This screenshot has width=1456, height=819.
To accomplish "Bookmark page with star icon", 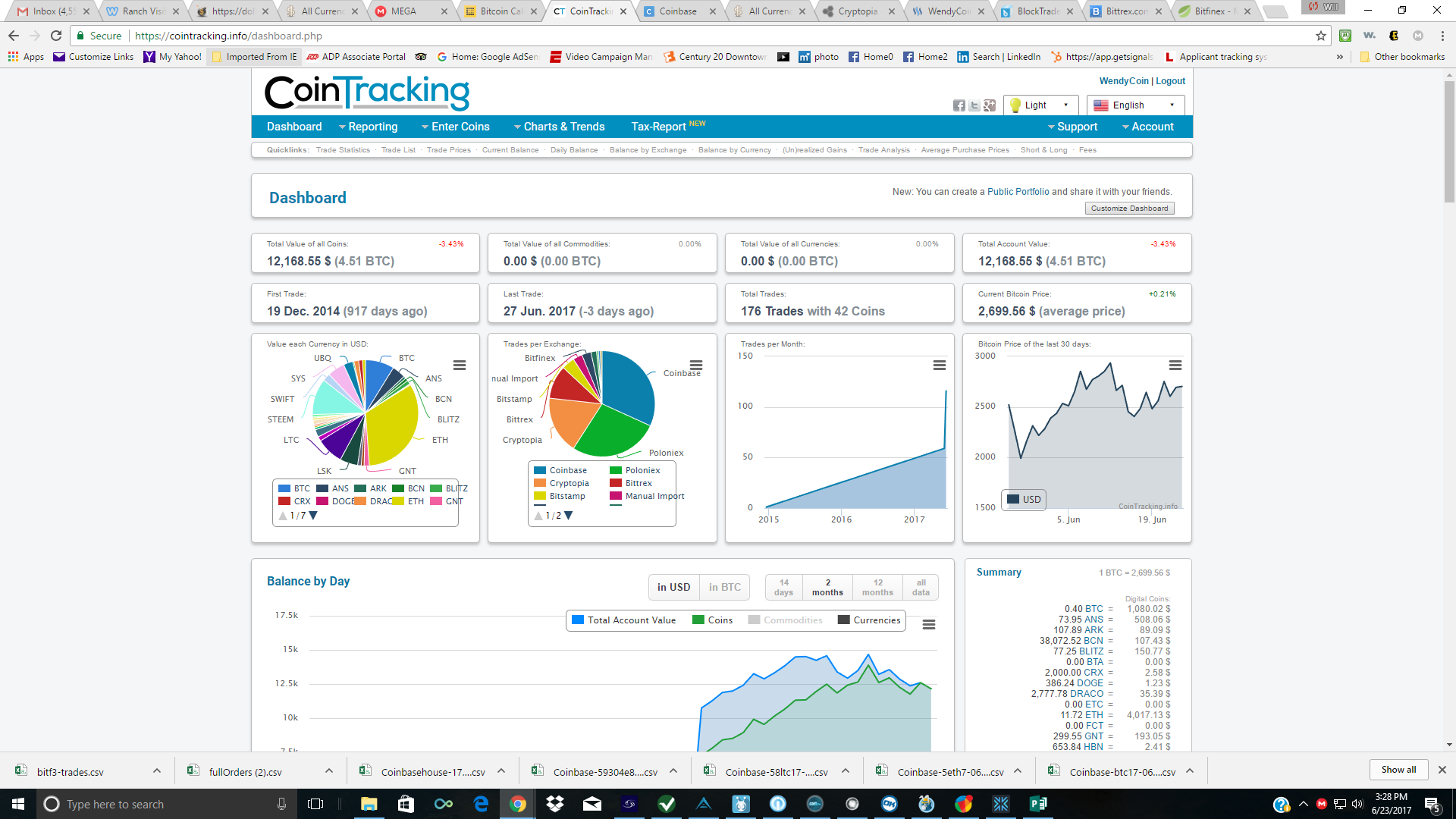I will [1321, 36].
